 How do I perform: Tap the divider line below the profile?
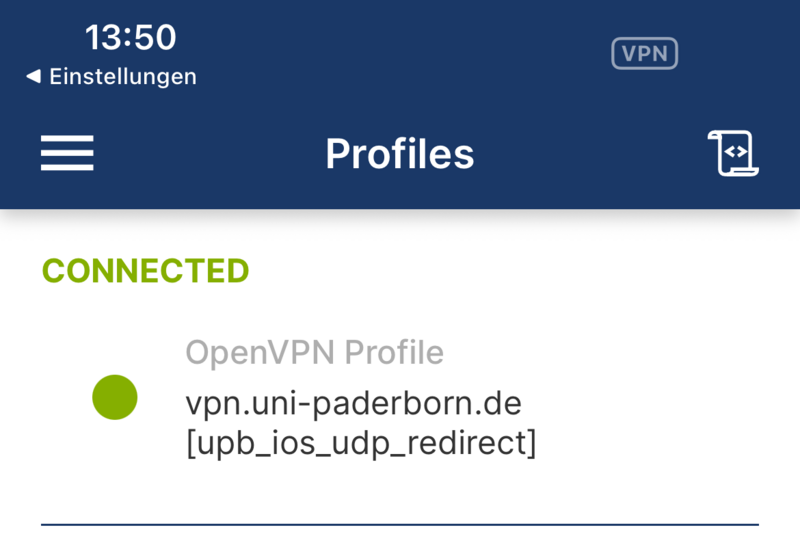[x=400, y=524]
